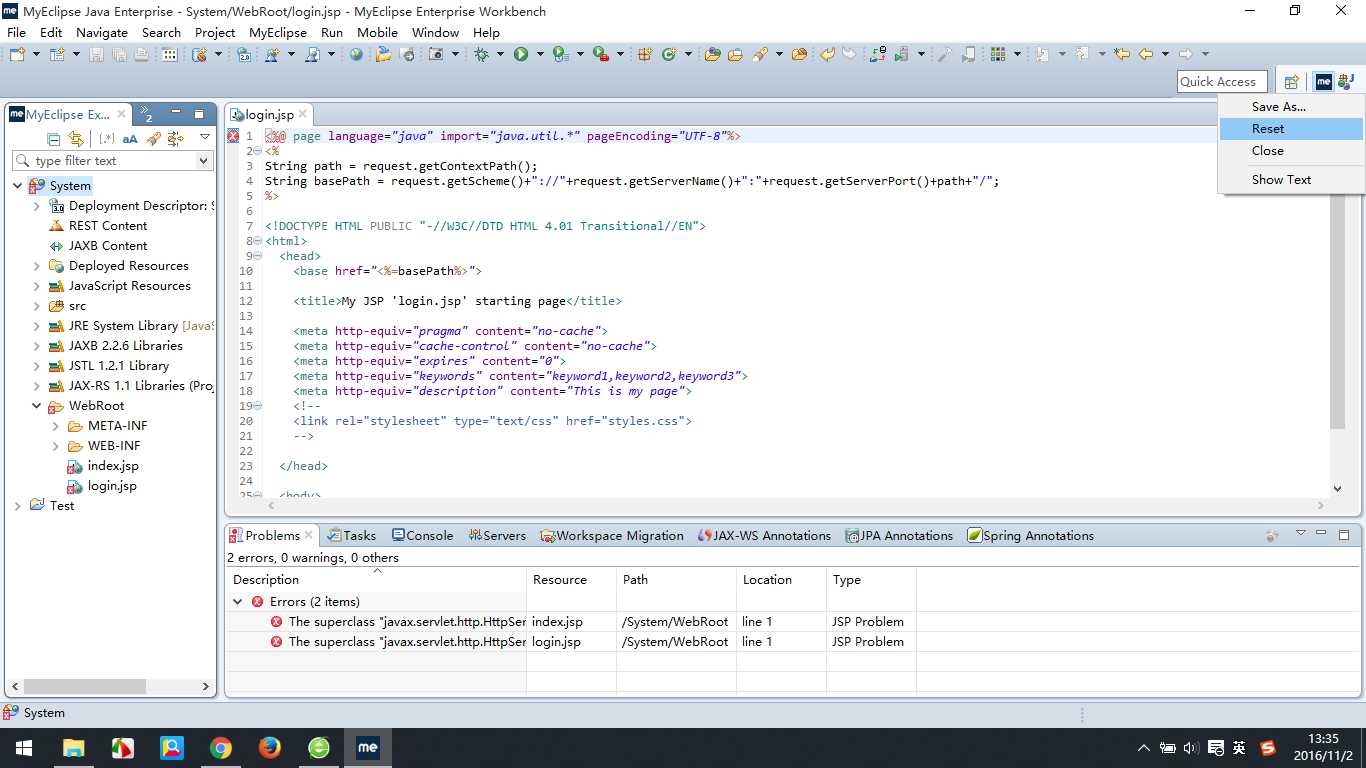The image size is (1366, 768).
Task: Collapse the WebRoot folder node
Action: click(37, 406)
